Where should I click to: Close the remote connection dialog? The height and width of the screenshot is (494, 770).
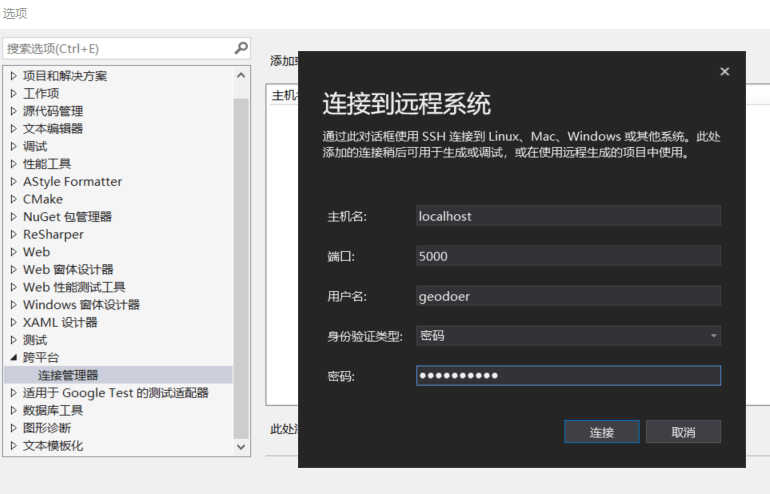click(x=724, y=72)
